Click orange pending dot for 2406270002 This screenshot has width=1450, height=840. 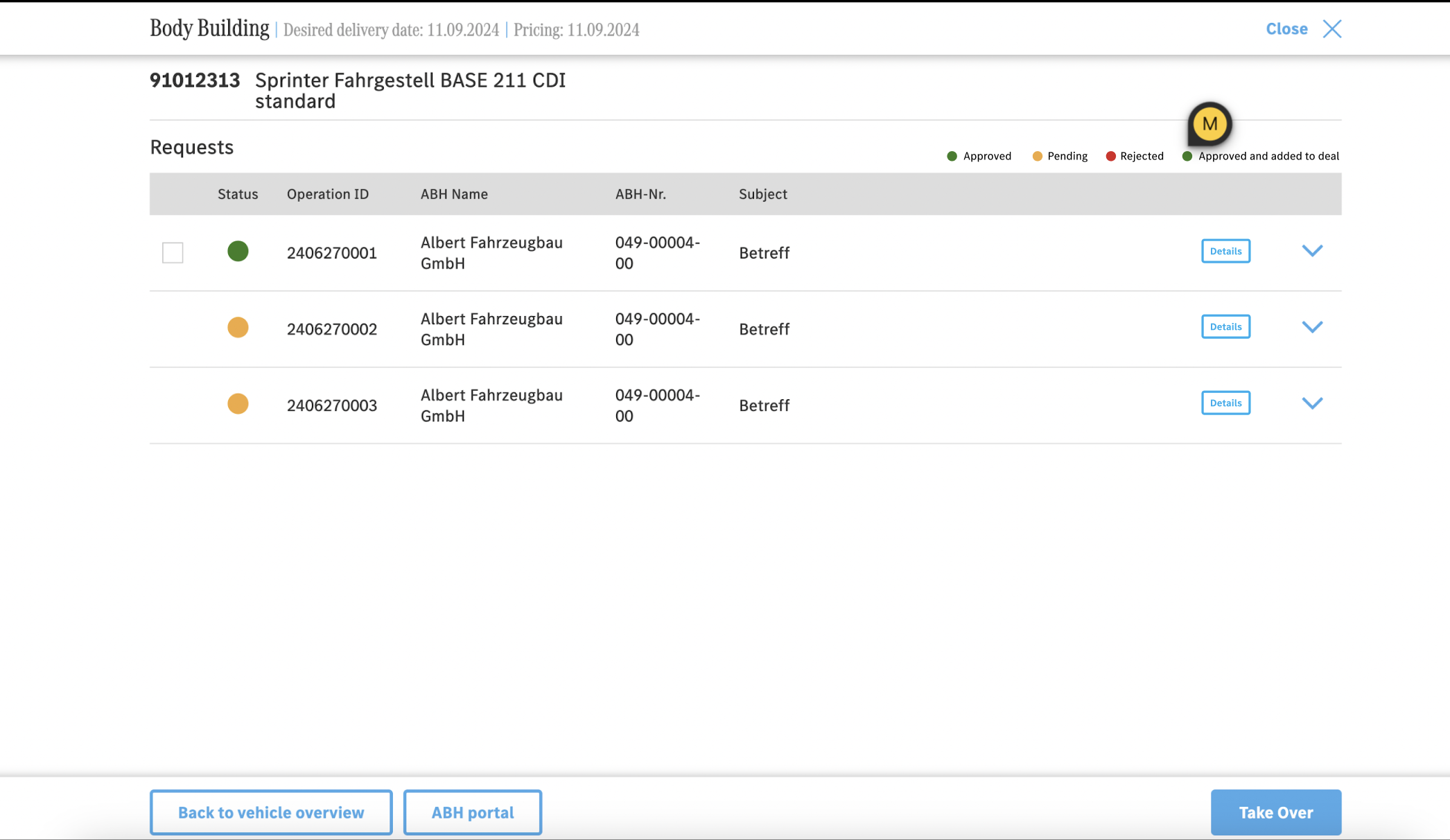(238, 327)
